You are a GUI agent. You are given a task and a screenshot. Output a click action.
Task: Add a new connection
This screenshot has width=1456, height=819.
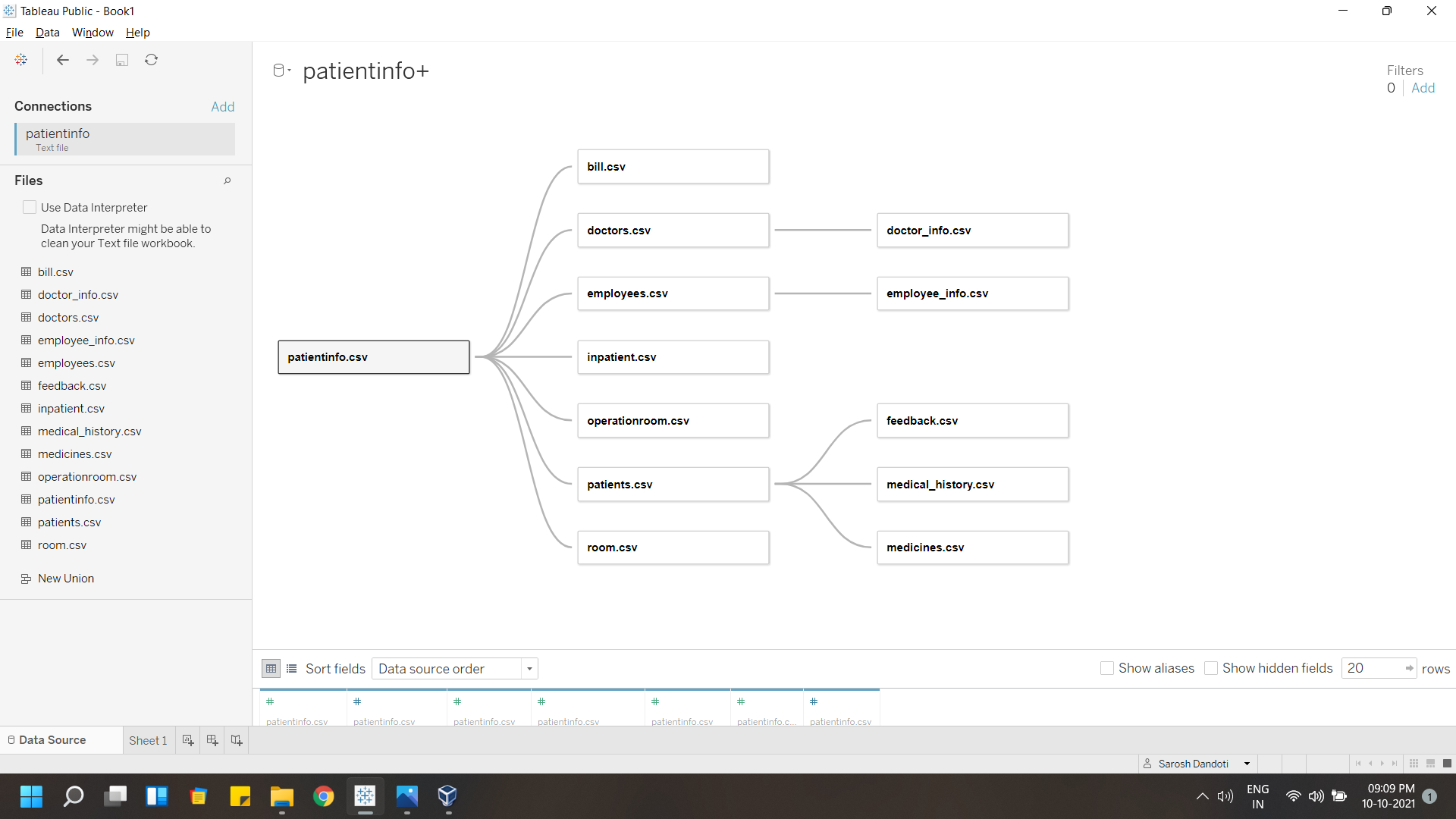[x=223, y=107]
